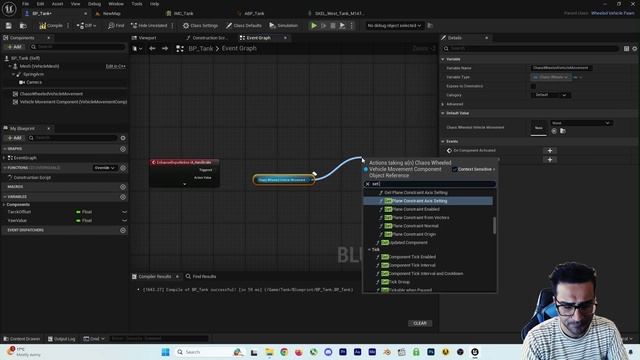Switch to the IMC_Tank tab
The width and height of the screenshot is (640, 360).
point(183,13)
